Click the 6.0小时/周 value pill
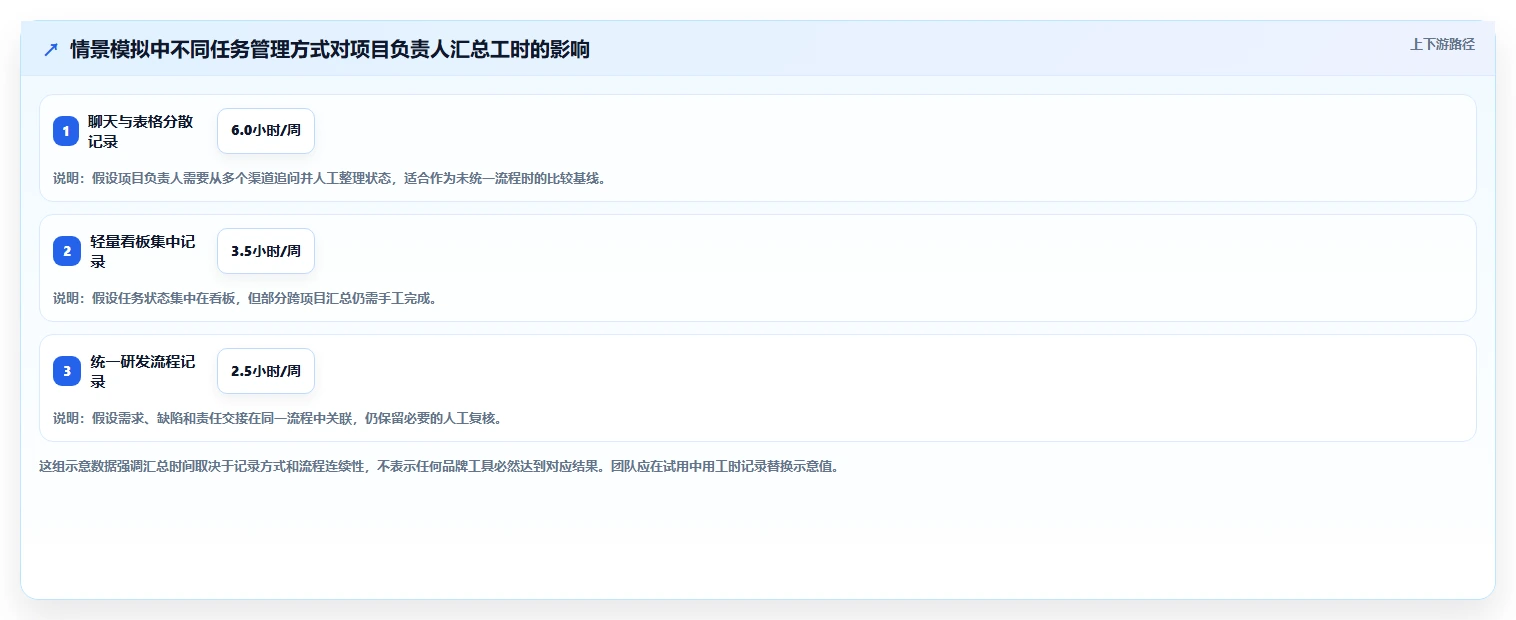 tap(266, 131)
